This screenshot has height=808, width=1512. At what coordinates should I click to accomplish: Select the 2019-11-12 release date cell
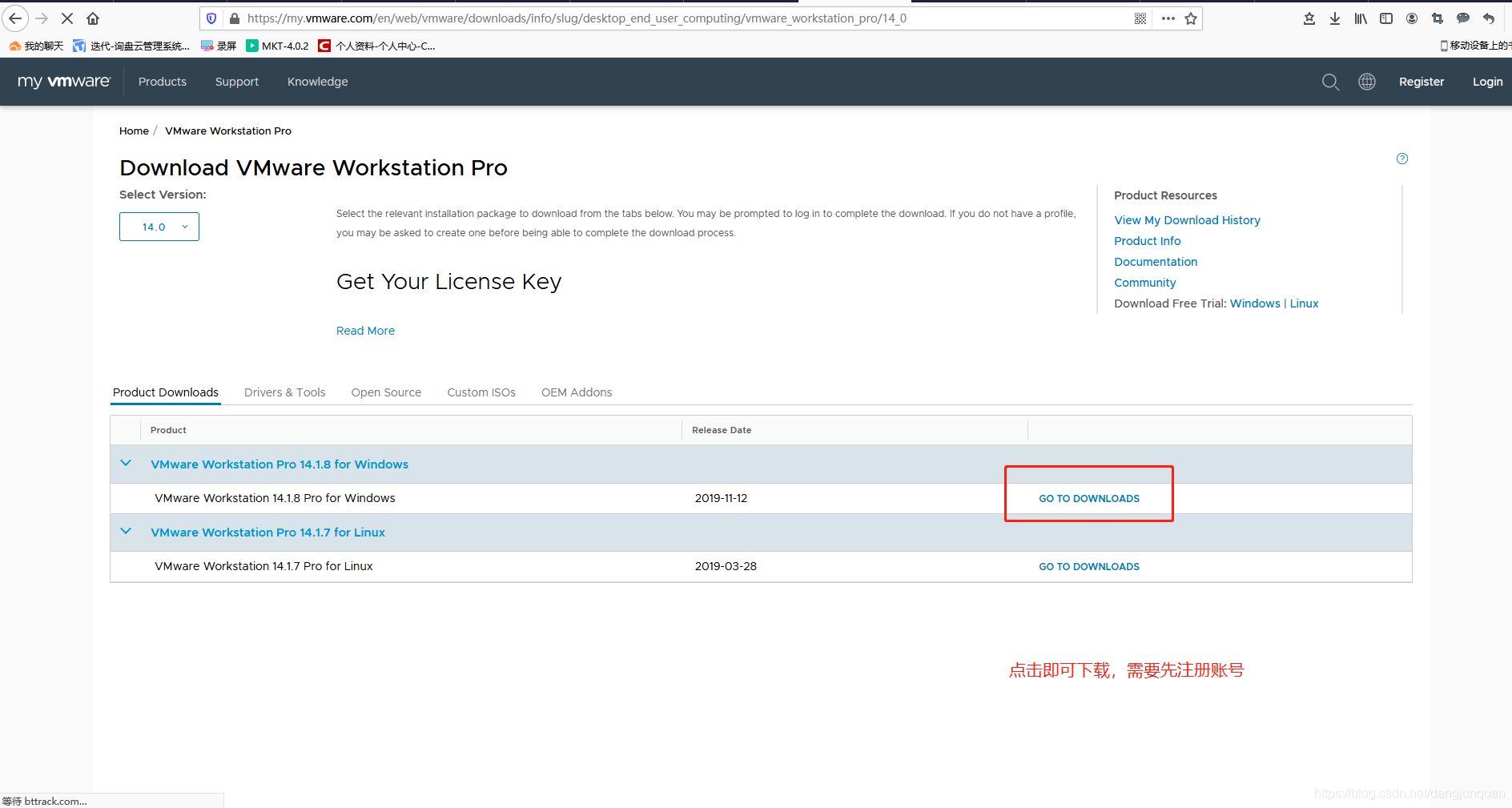point(721,498)
